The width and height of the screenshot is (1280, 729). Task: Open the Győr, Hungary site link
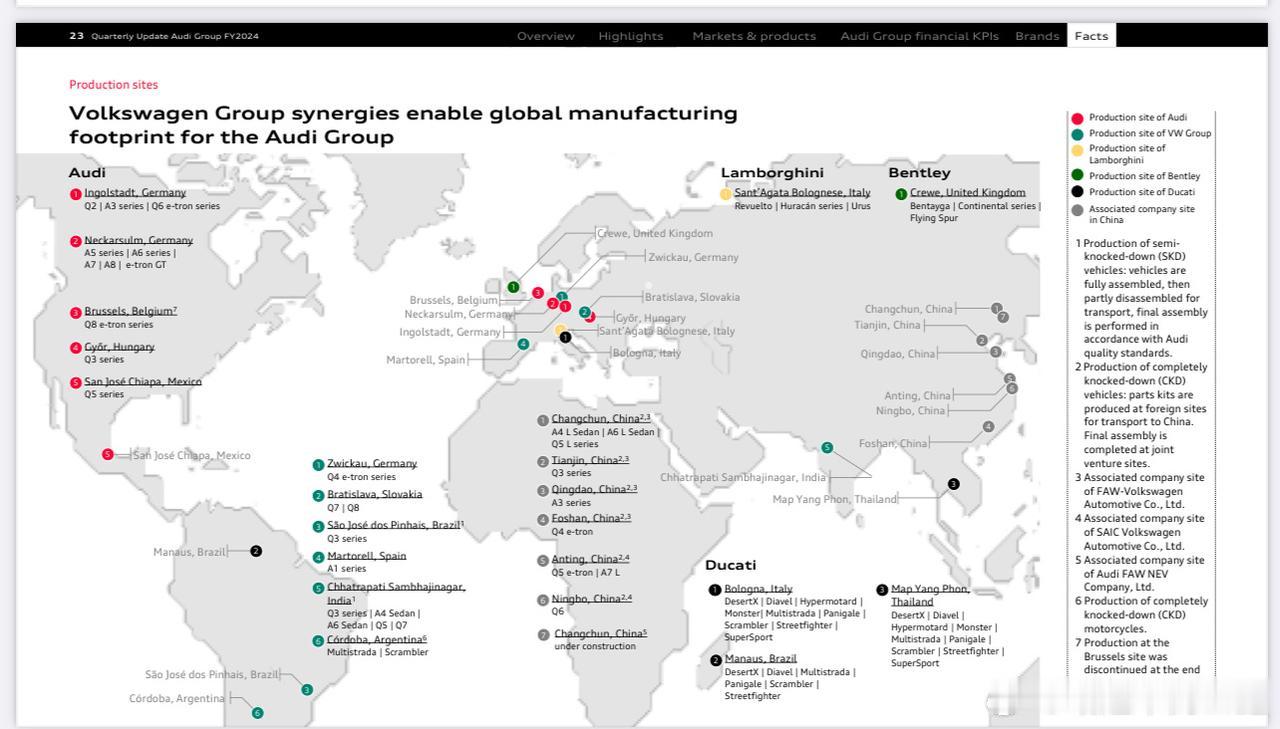point(119,347)
